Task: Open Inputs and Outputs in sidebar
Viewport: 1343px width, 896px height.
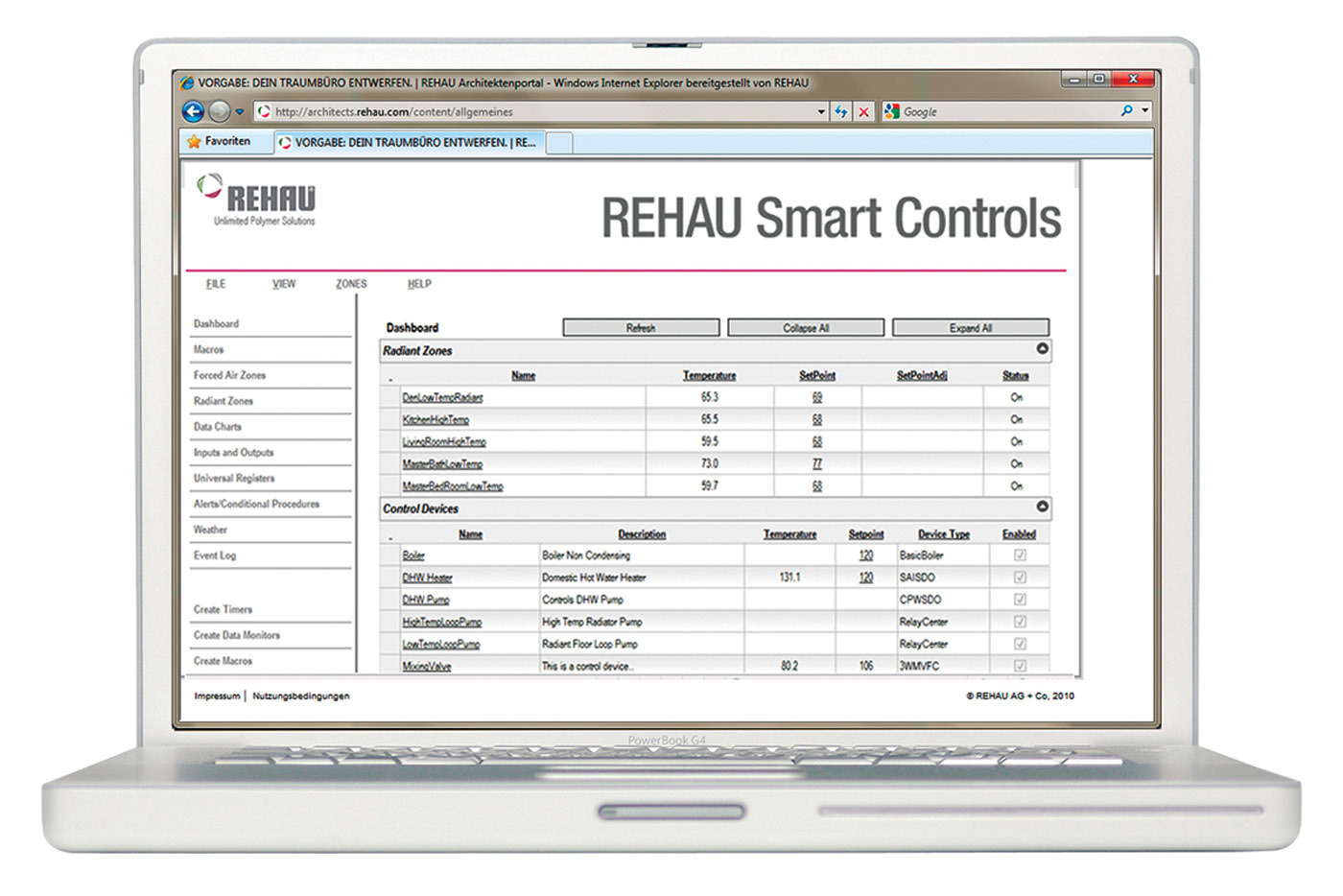Action: [233, 453]
